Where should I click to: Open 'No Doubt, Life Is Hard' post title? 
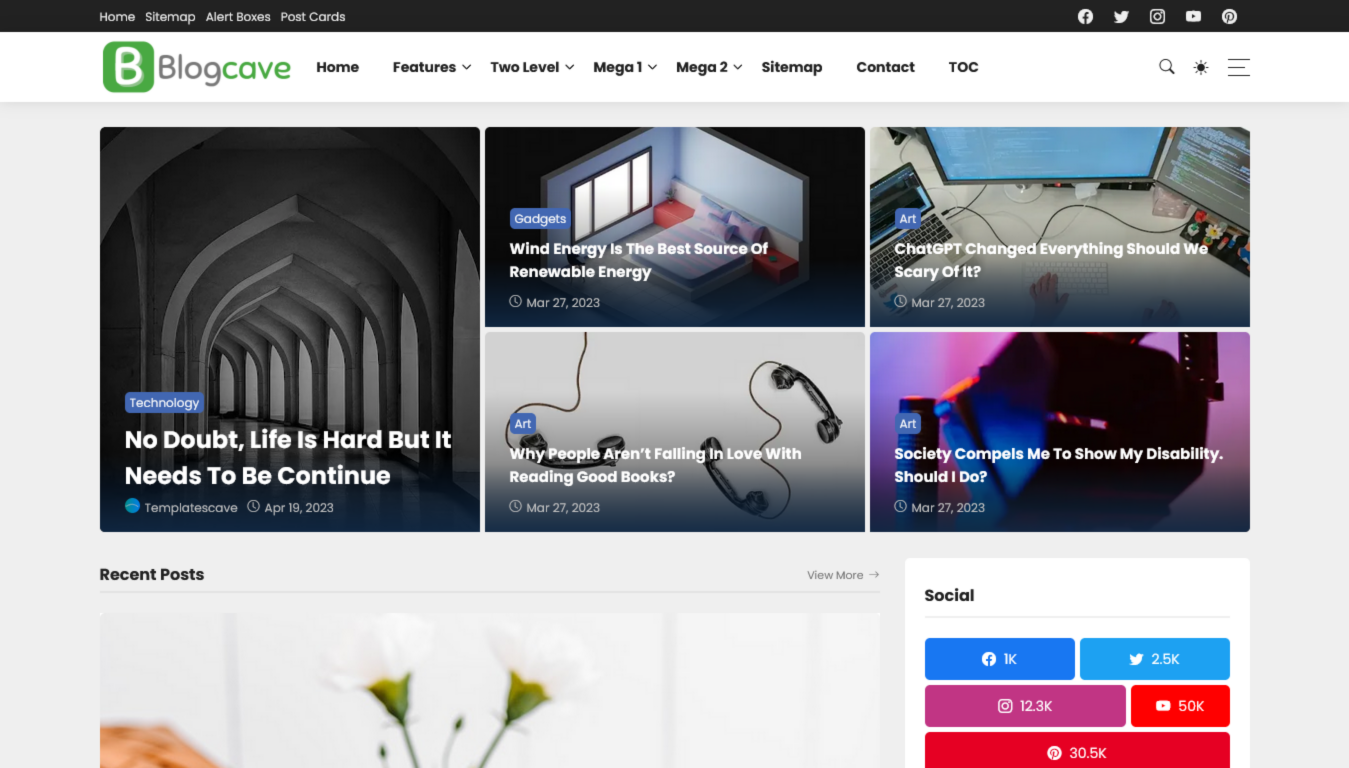[x=288, y=457]
